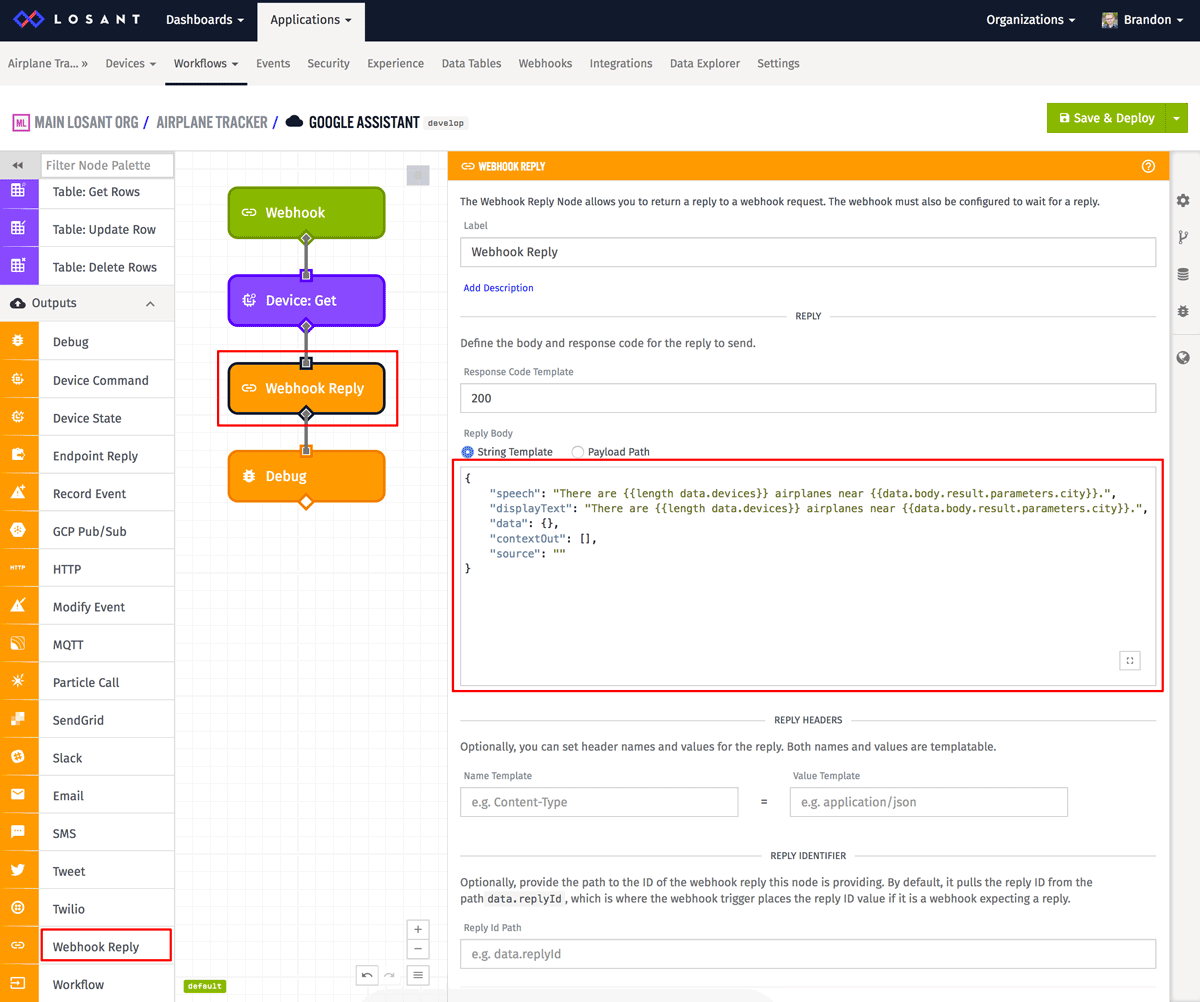
Task: Click the help icon on Webhook Reply panel
Action: [x=1148, y=166]
